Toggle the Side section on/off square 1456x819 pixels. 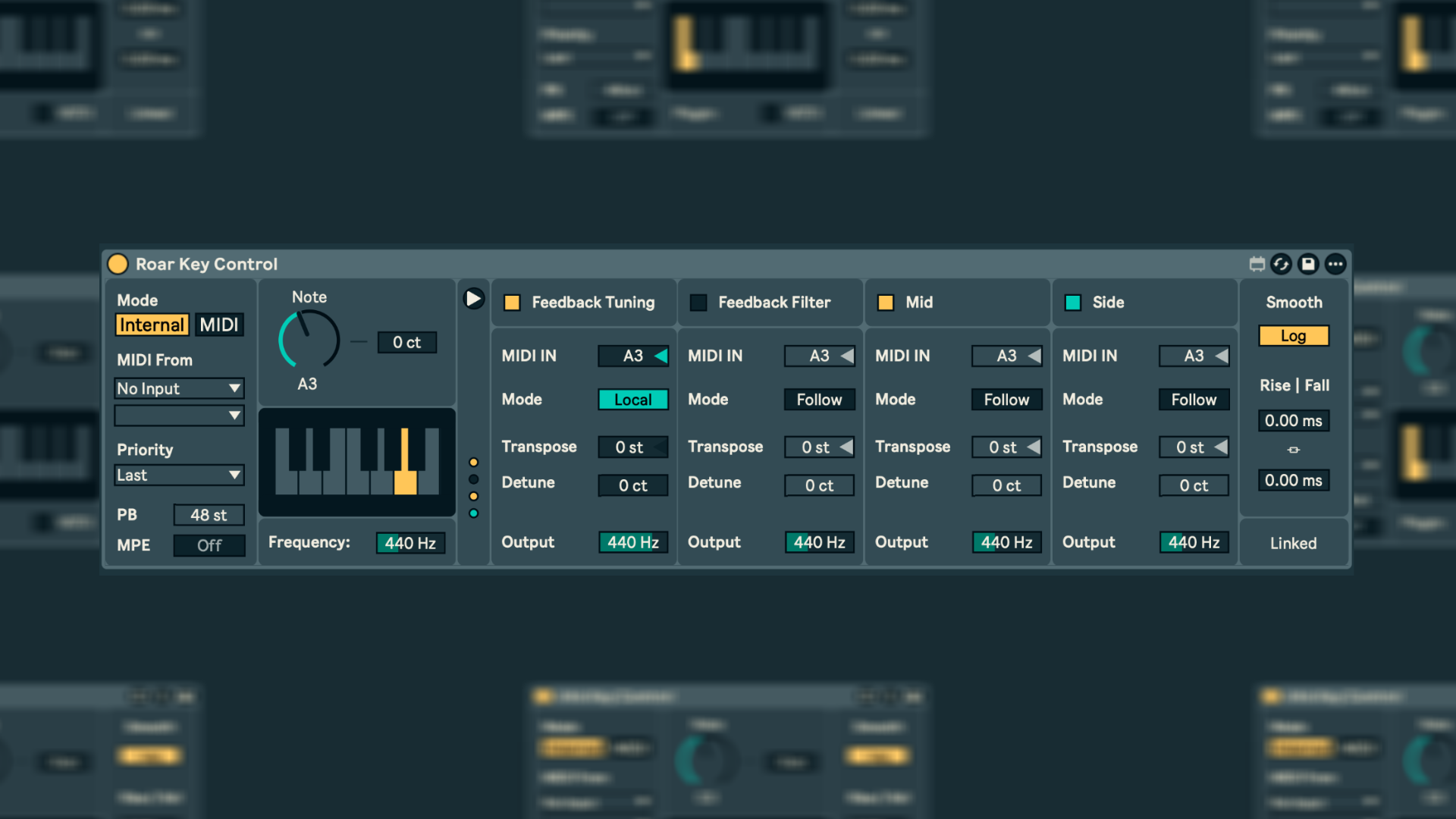pyautogui.click(x=1072, y=303)
